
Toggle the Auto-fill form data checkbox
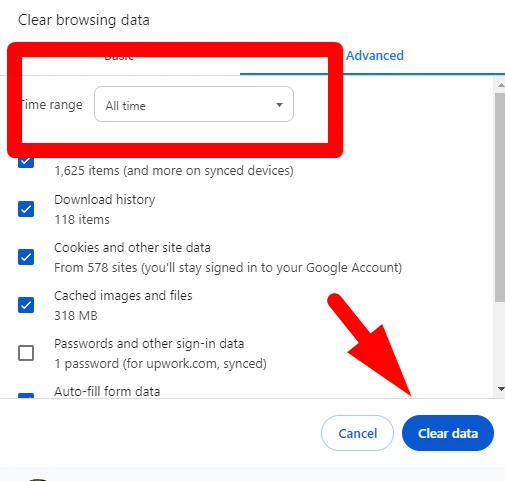click(26, 396)
